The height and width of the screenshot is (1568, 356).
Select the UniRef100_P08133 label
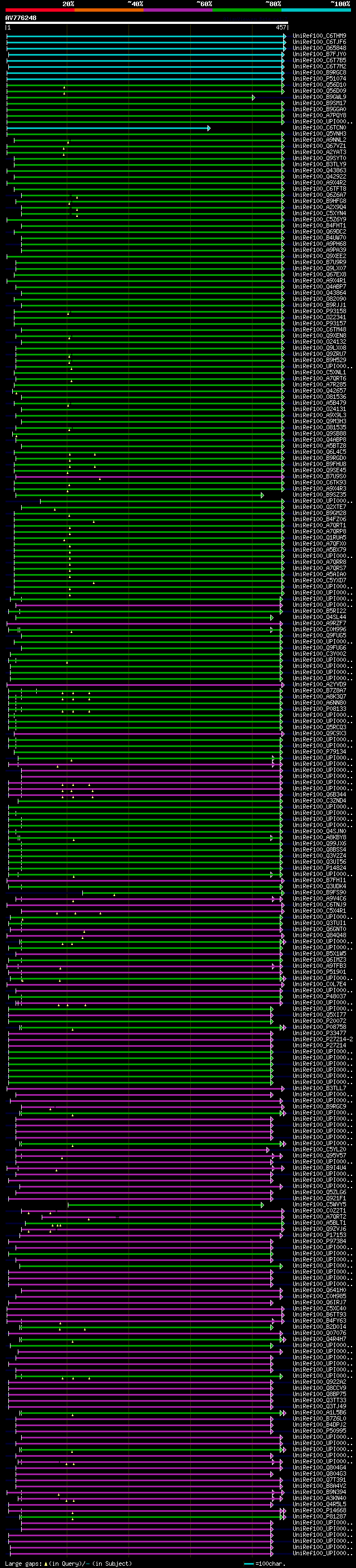(x=319, y=709)
